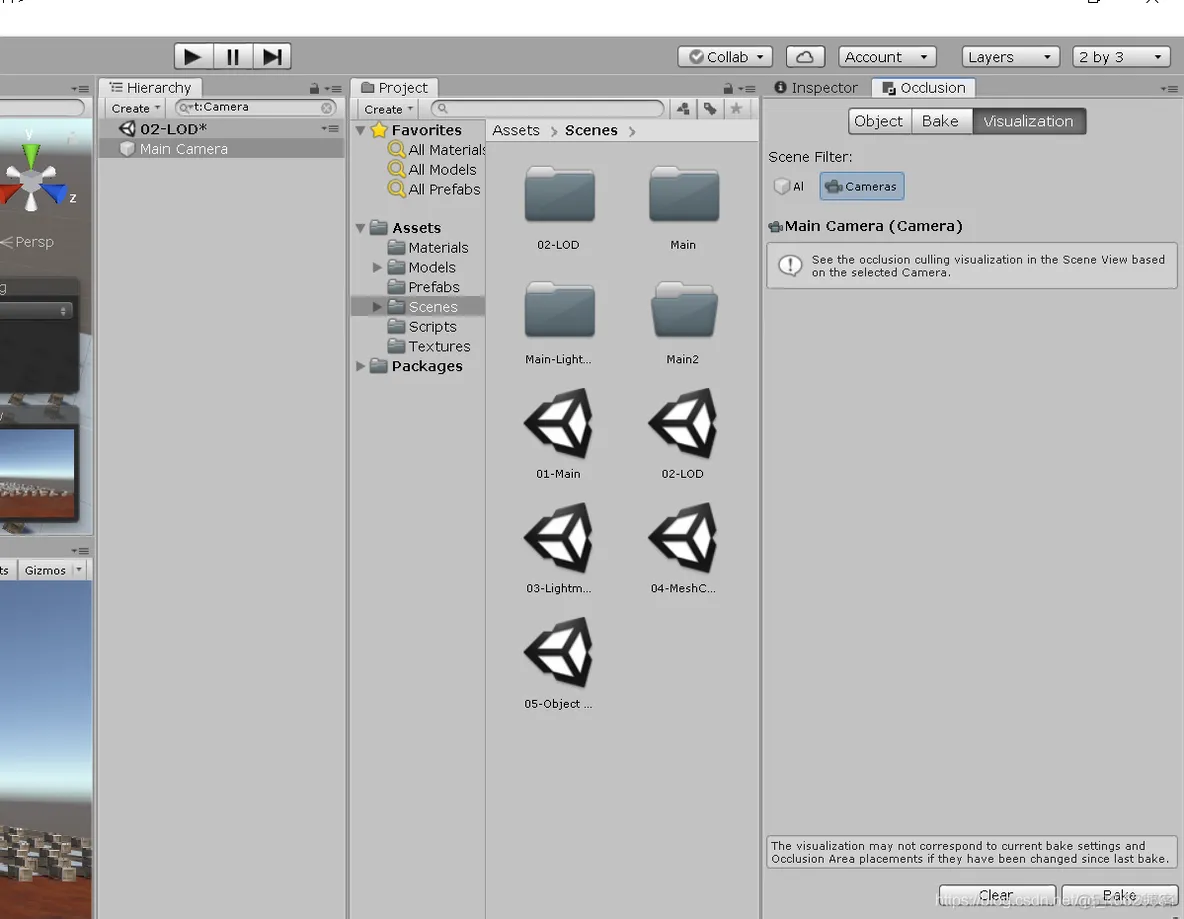Select the 03-Lightm... scene asset
Screen dimensions: 1184x919
tap(559, 538)
